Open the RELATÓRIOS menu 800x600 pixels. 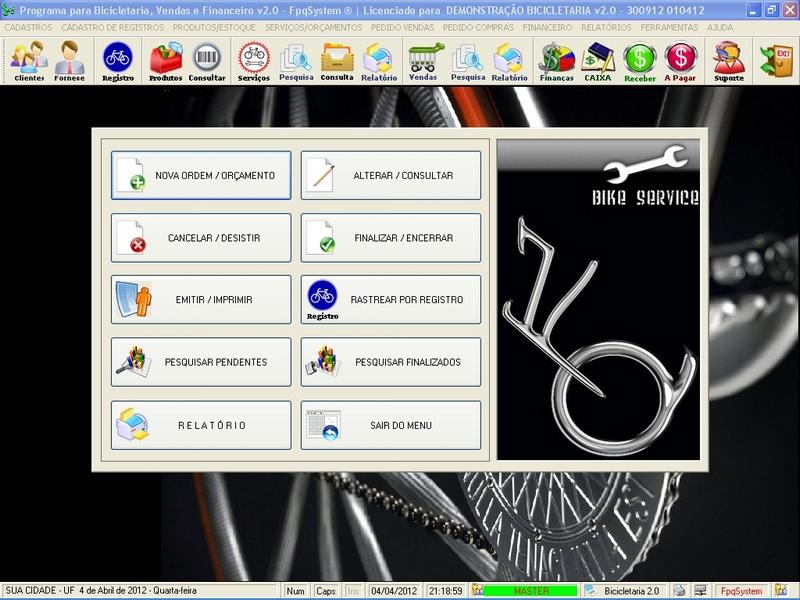(606, 27)
